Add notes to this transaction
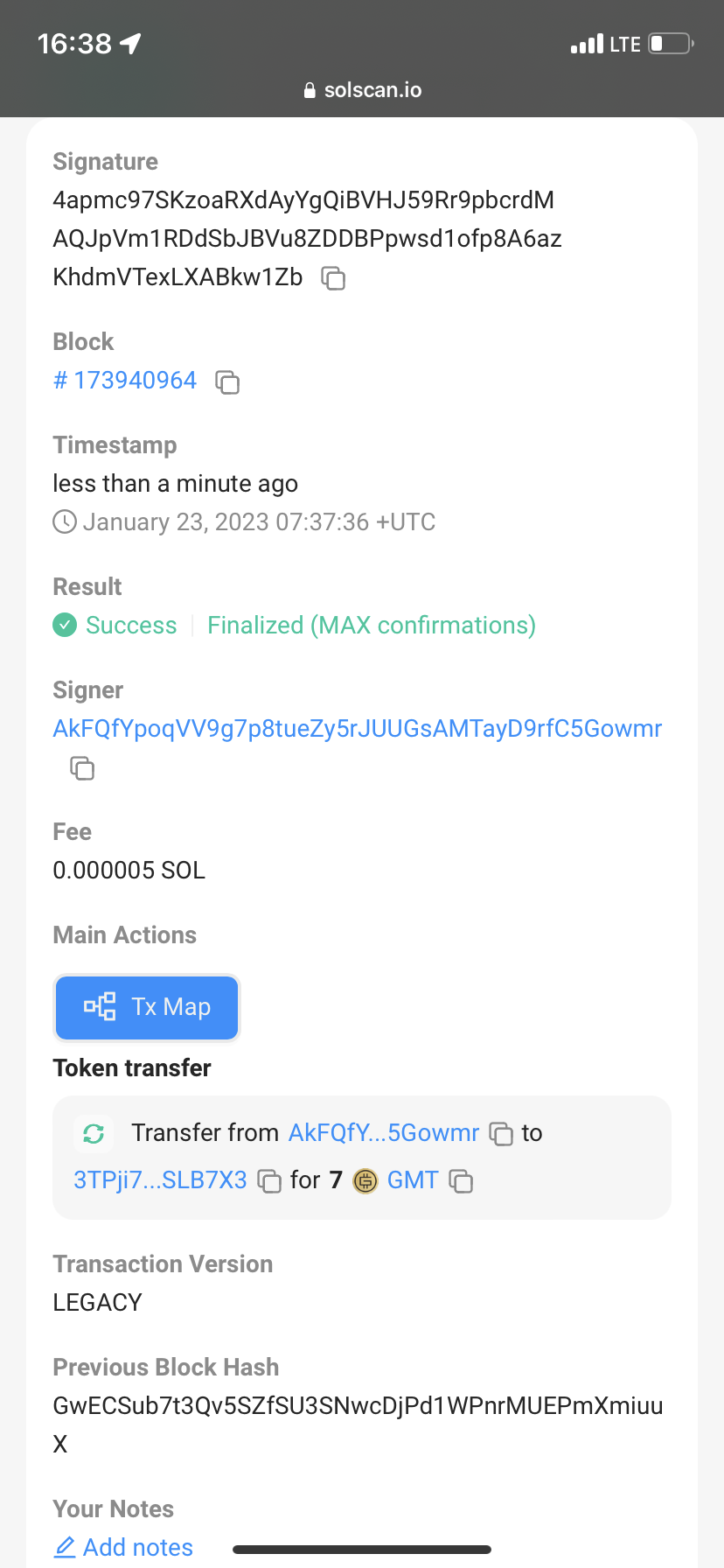The image size is (724, 1568). pyautogui.click(x=123, y=1547)
